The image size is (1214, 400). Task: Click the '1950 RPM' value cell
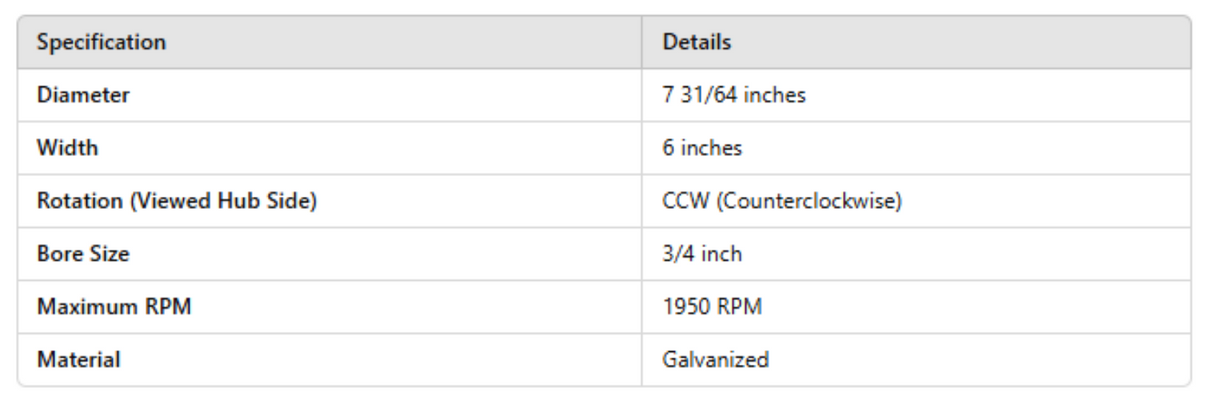711,307
